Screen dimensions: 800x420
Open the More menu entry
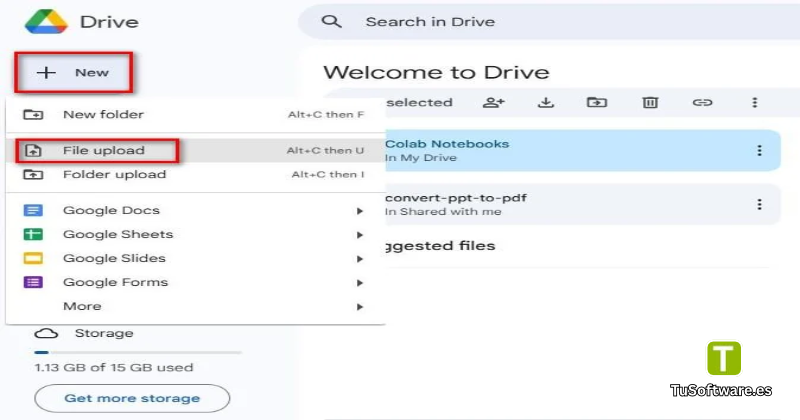click(x=195, y=306)
